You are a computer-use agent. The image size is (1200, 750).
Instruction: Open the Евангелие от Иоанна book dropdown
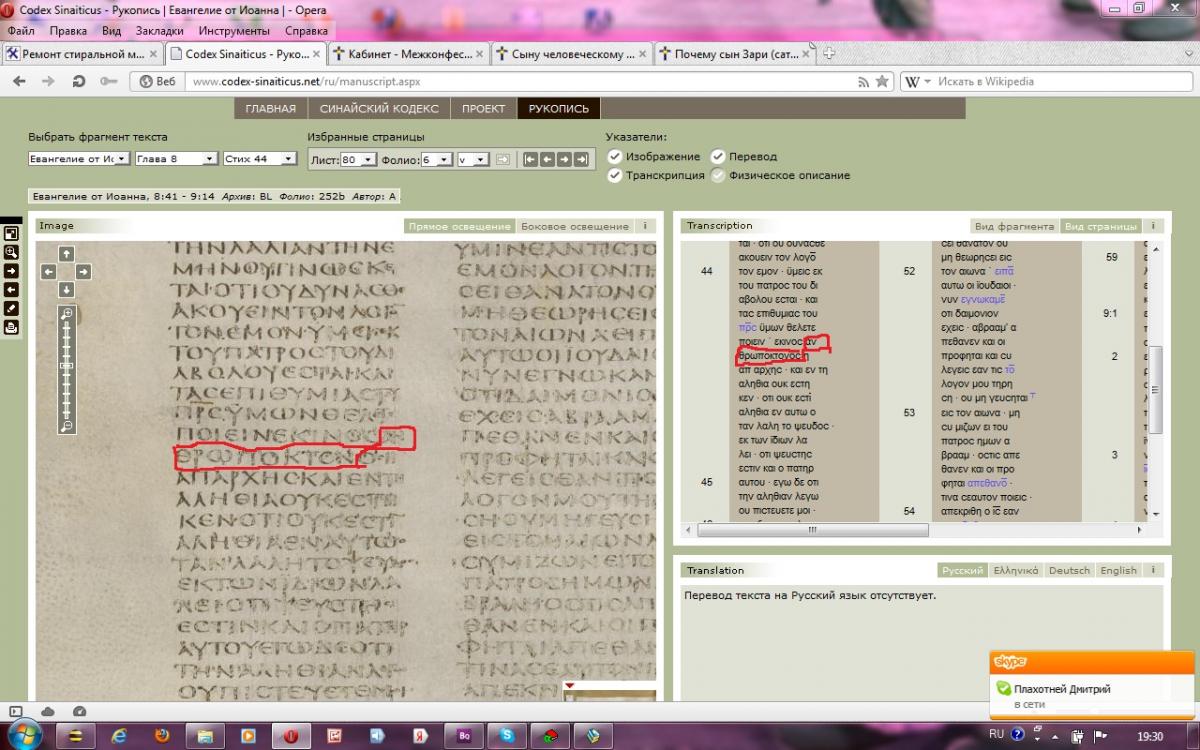pyautogui.click(x=79, y=159)
